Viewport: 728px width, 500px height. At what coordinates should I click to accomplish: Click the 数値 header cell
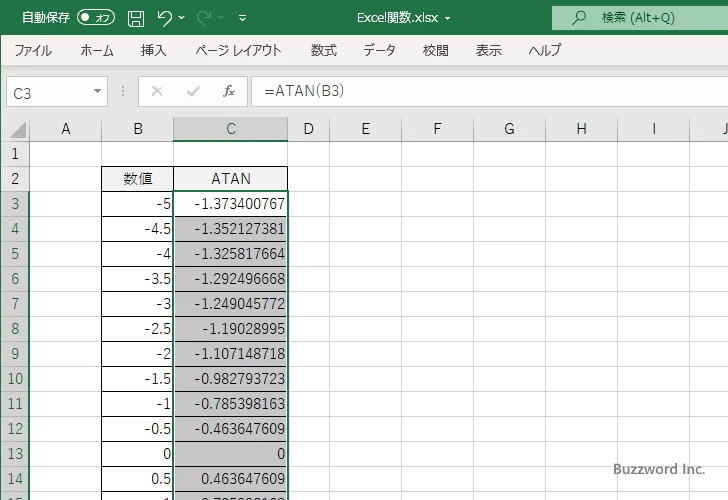click(x=137, y=179)
